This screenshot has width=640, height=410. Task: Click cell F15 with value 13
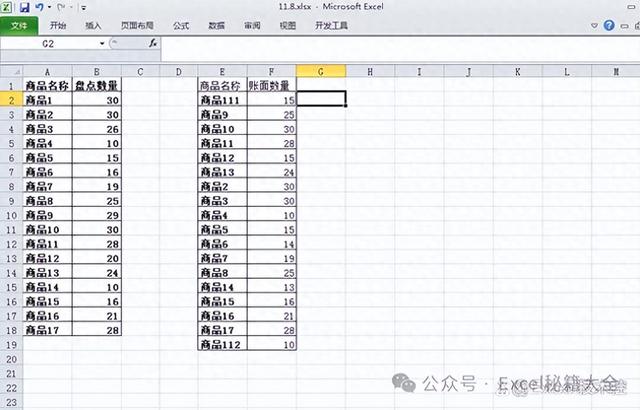[271, 287]
